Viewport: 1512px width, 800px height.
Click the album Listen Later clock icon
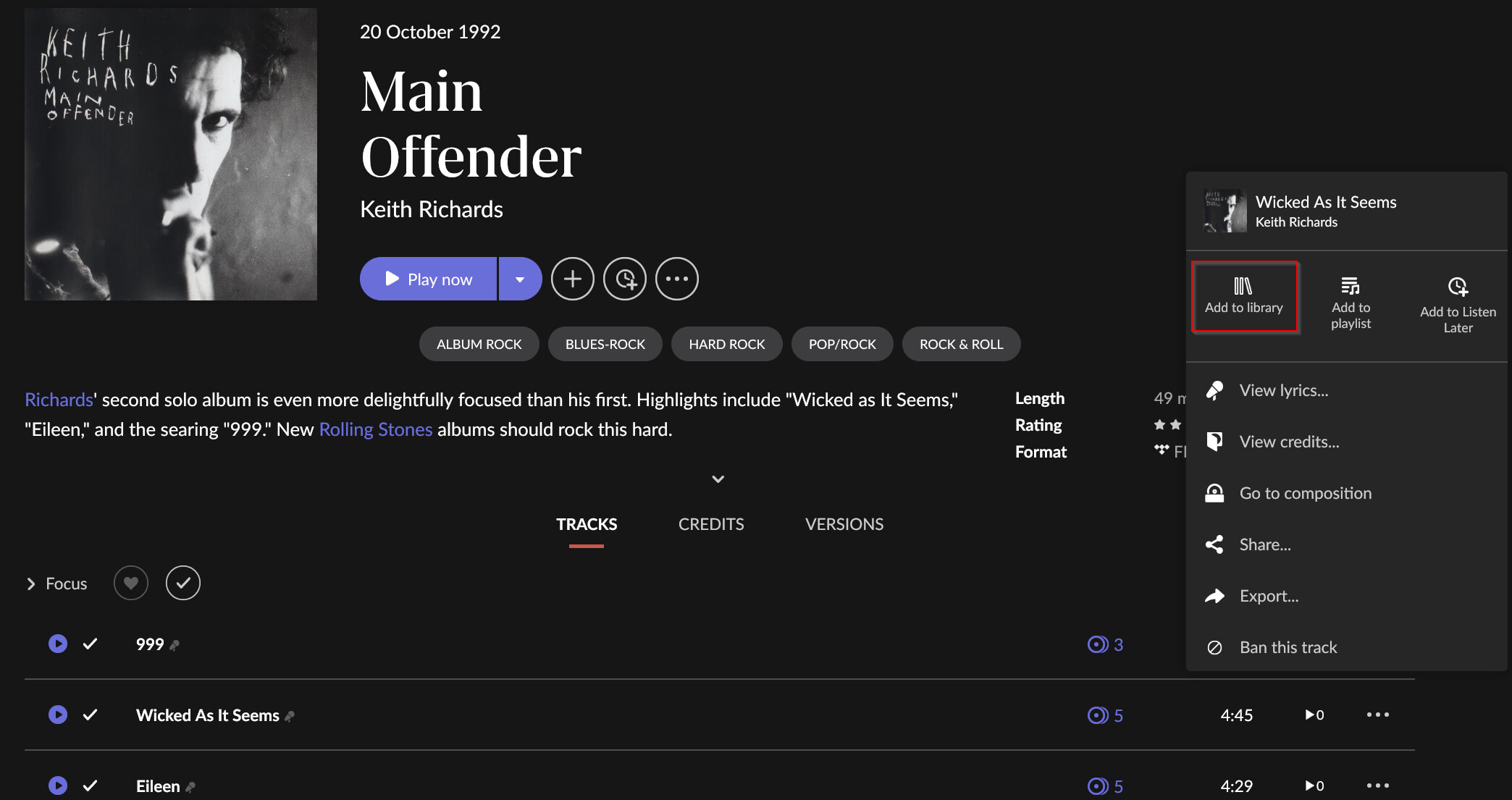[x=625, y=279]
